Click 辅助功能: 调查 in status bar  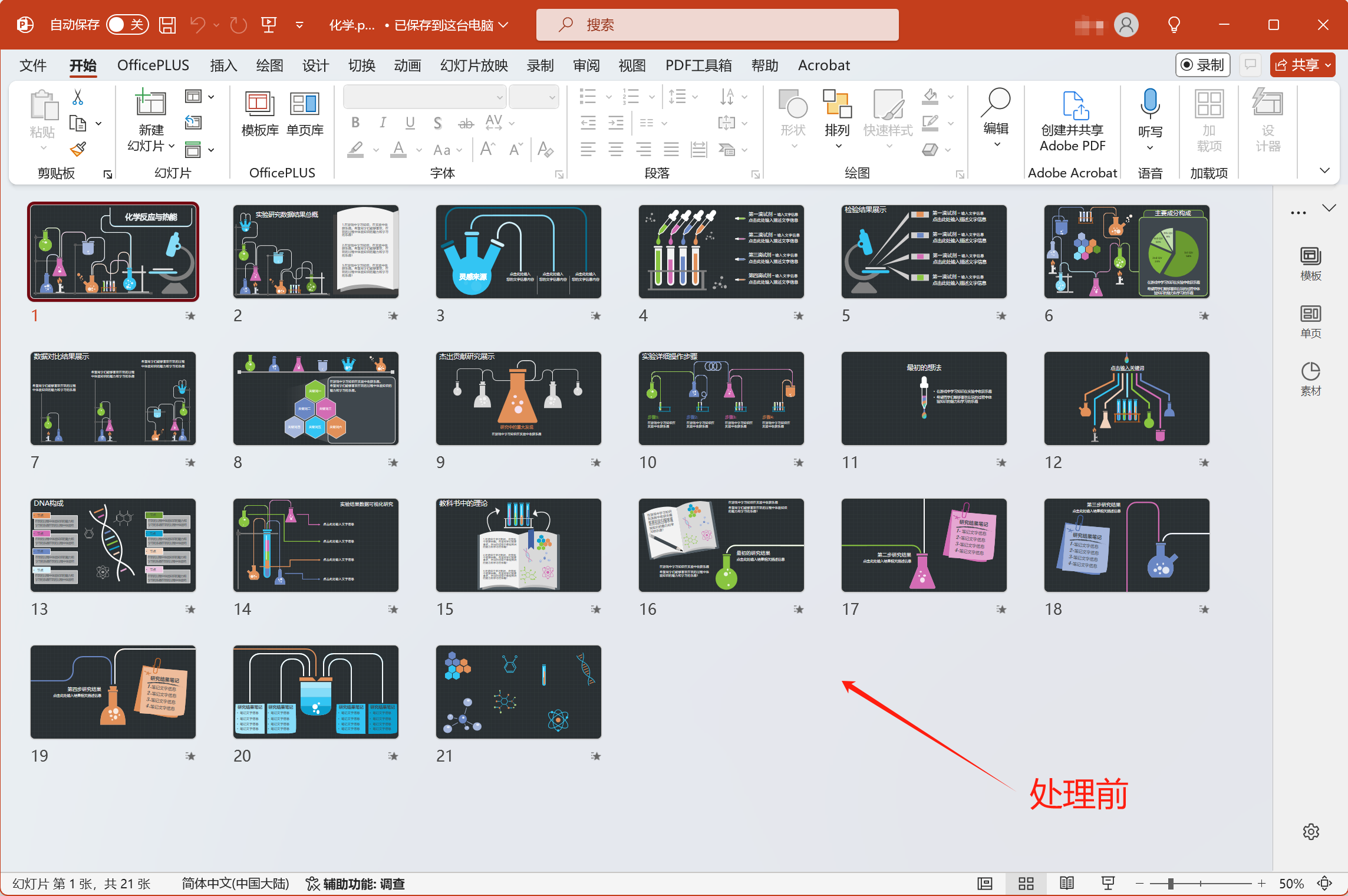coord(355,884)
